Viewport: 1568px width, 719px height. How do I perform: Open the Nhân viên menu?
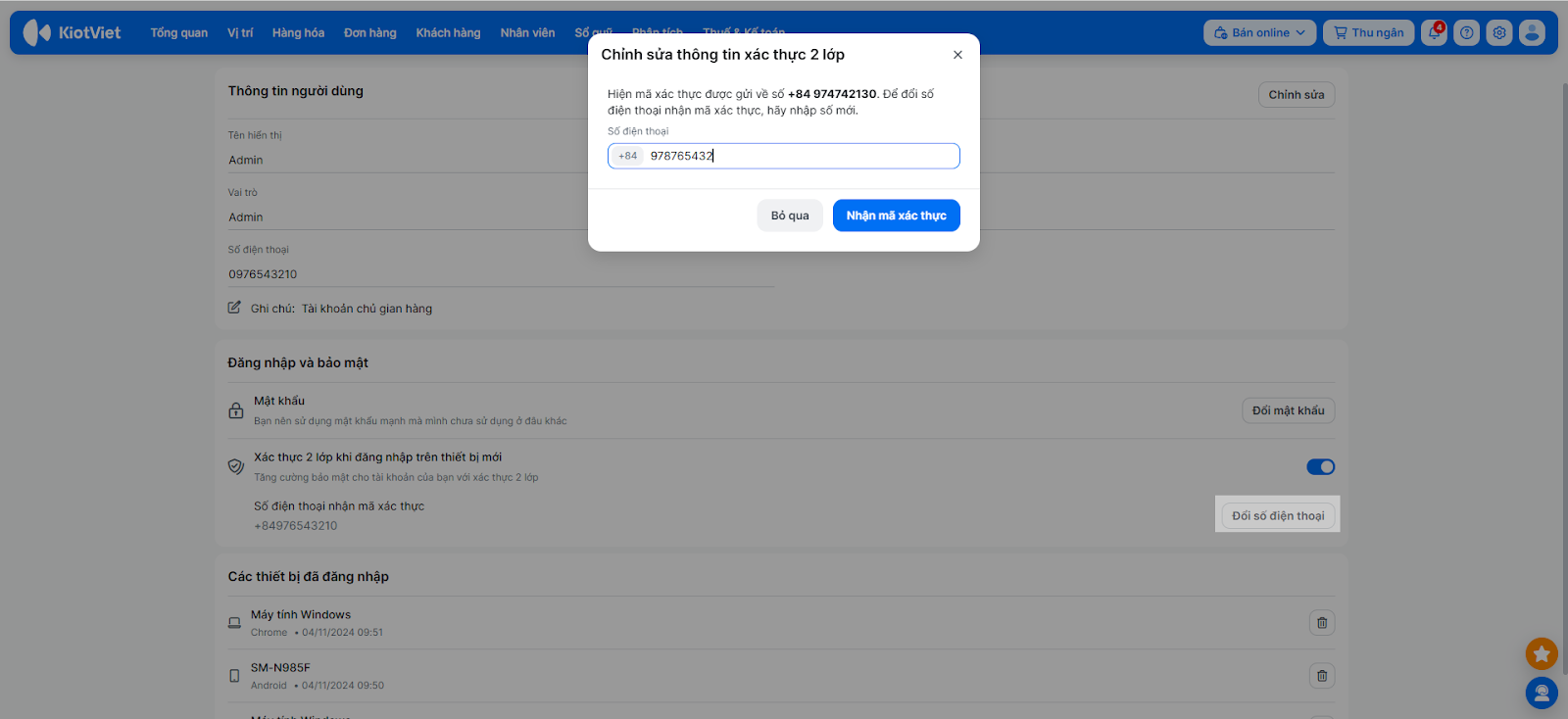(x=527, y=32)
